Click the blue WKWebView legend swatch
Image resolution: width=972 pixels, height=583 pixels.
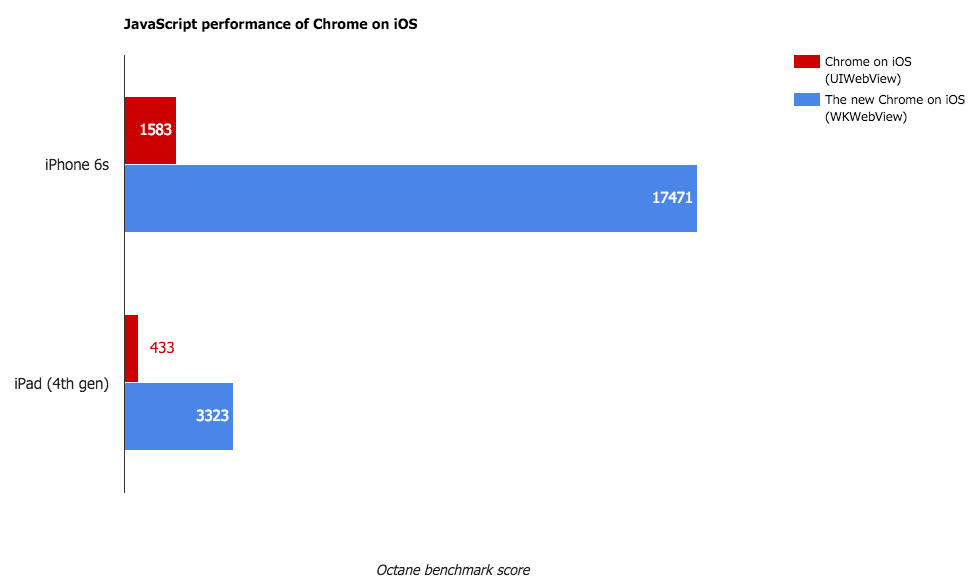tap(806, 100)
